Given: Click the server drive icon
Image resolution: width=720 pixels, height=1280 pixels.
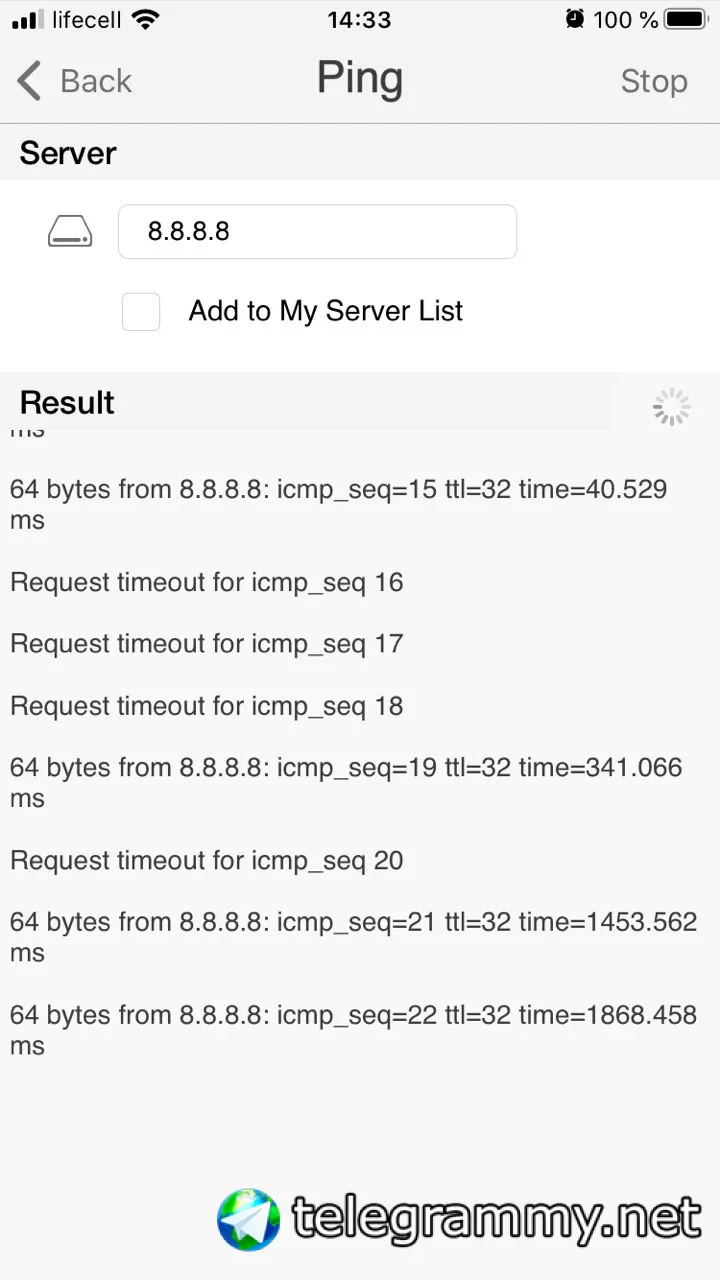Looking at the screenshot, I should coord(70,232).
